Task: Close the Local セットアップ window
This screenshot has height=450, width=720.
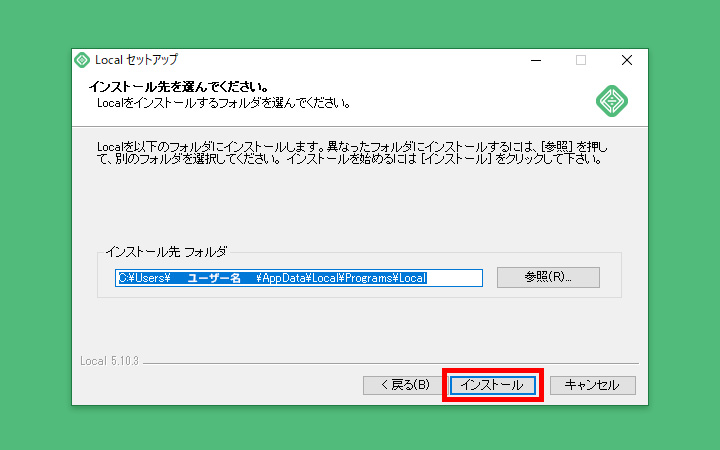Action: 627,60
